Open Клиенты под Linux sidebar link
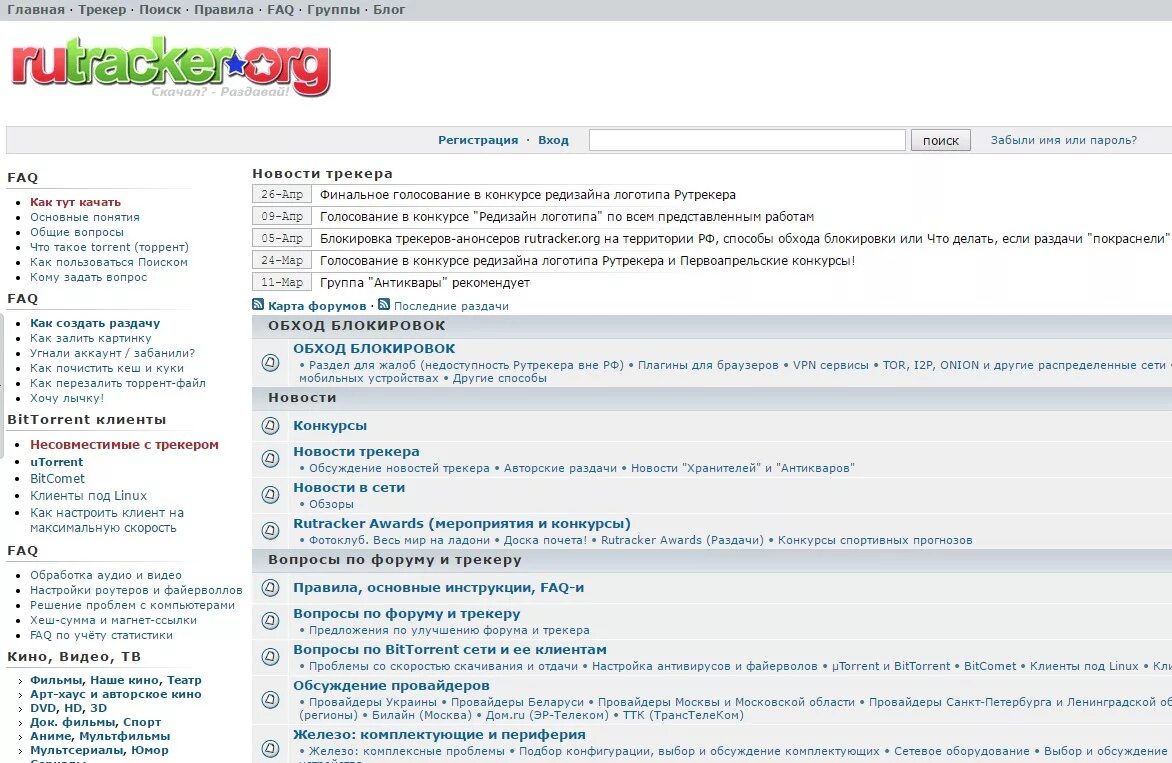The image size is (1172, 763). coord(88,495)
